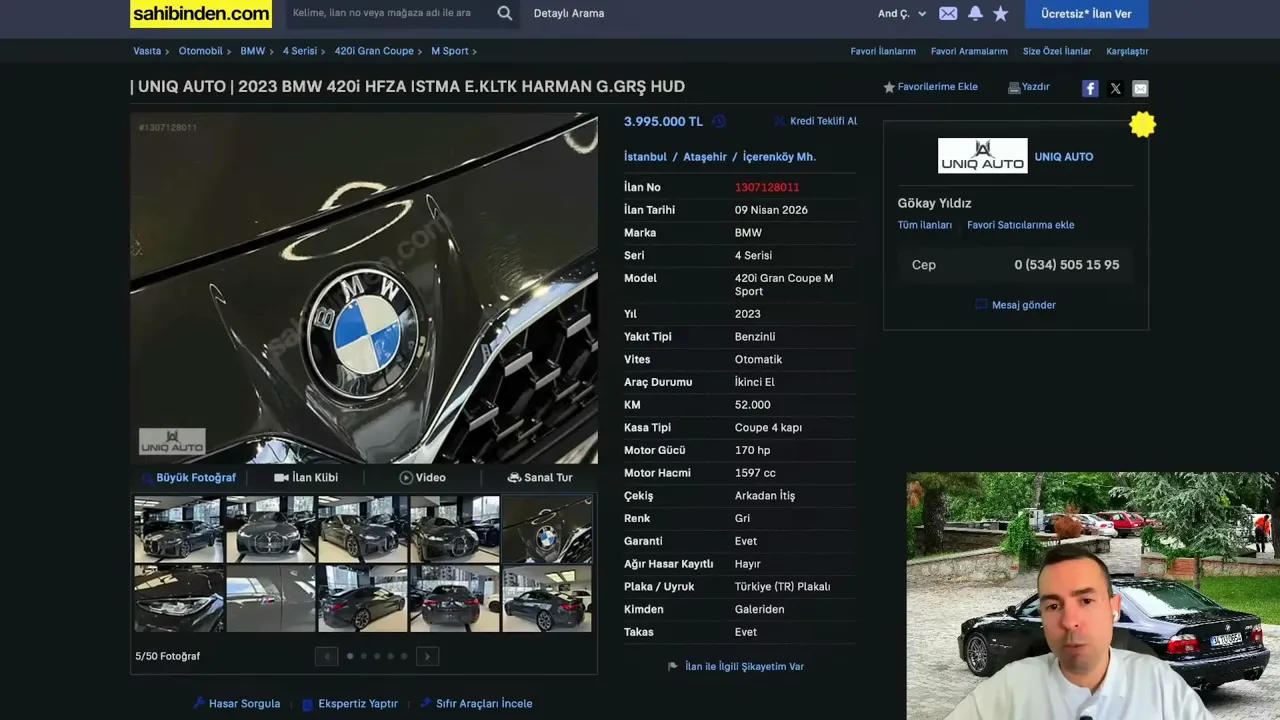Click the wrench icon beside Hasar Sorgula
The height and width of the screenshot is (720, 1280).
point(199,703)
